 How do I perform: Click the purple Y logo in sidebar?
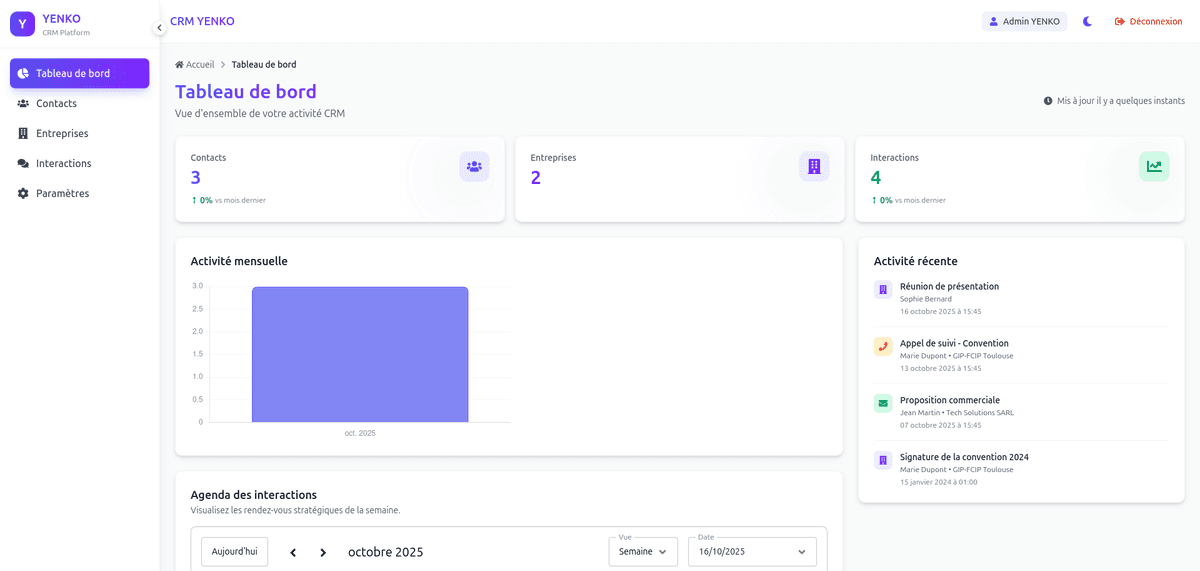[22, 24]
